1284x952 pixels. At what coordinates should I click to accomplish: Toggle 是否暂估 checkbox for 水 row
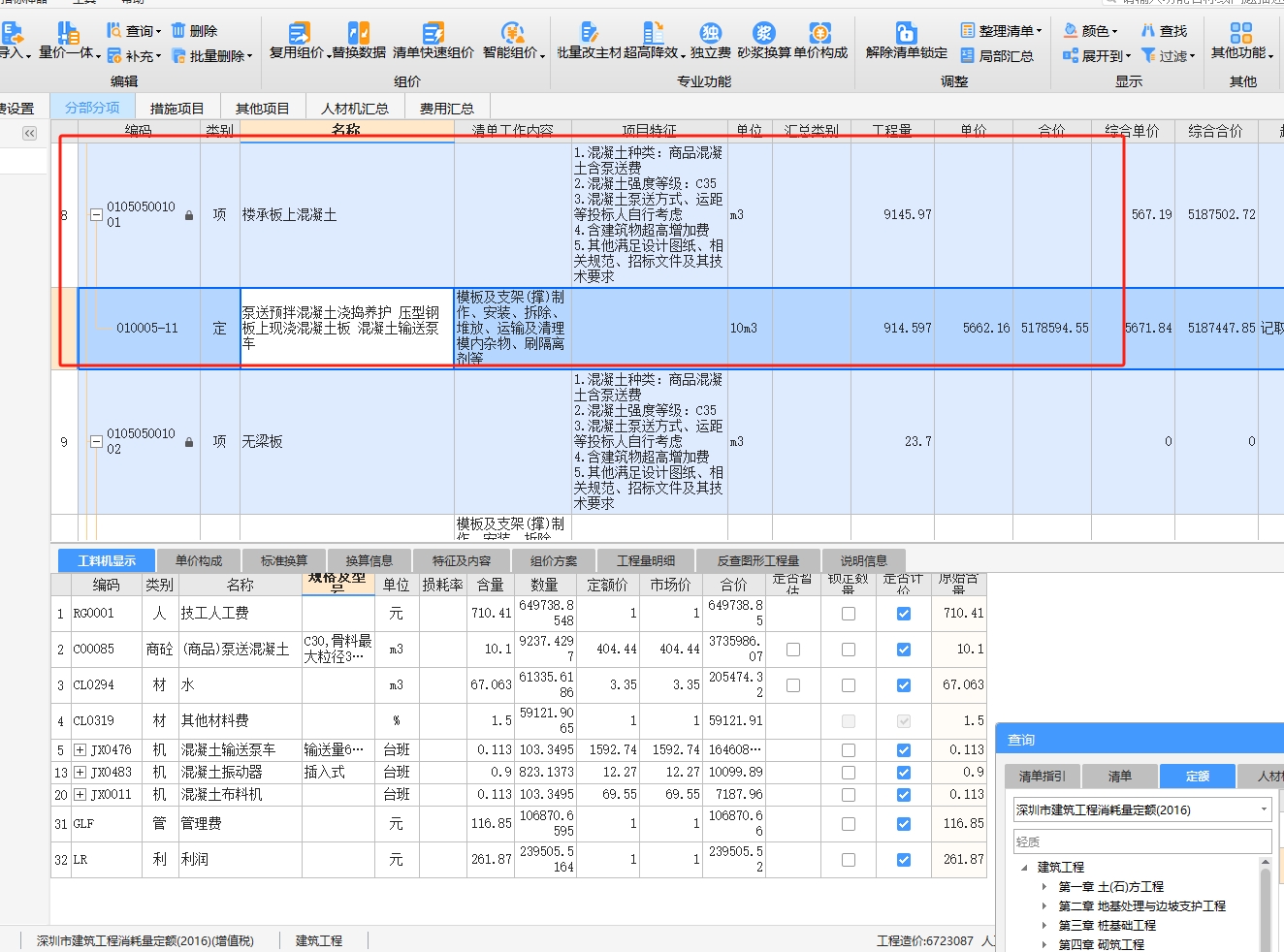(x=793, y=685)
